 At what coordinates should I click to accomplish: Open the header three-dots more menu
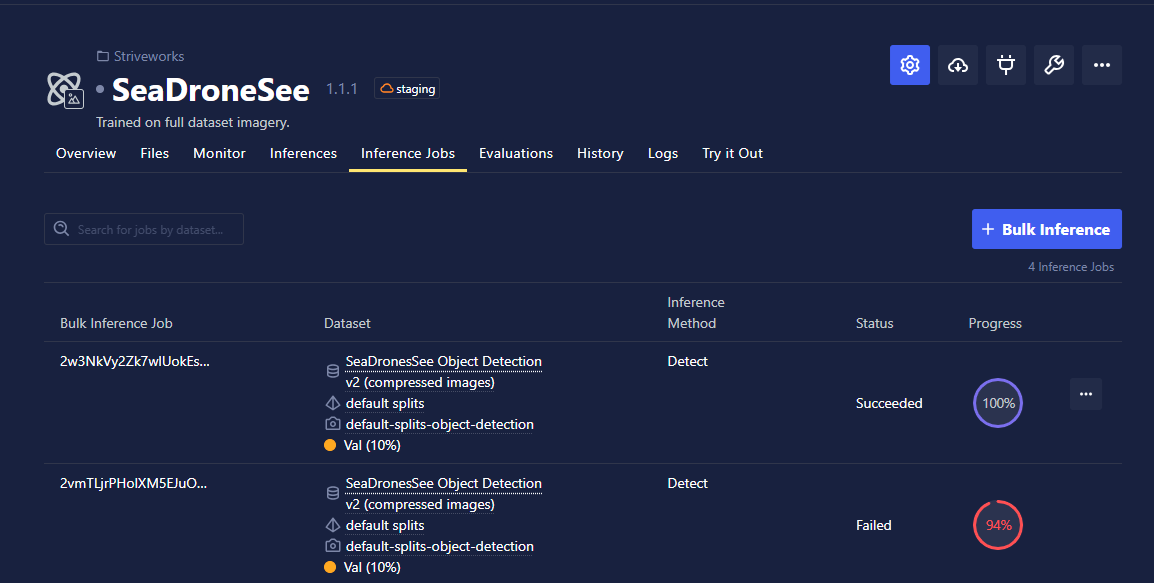coord(1102,65)
